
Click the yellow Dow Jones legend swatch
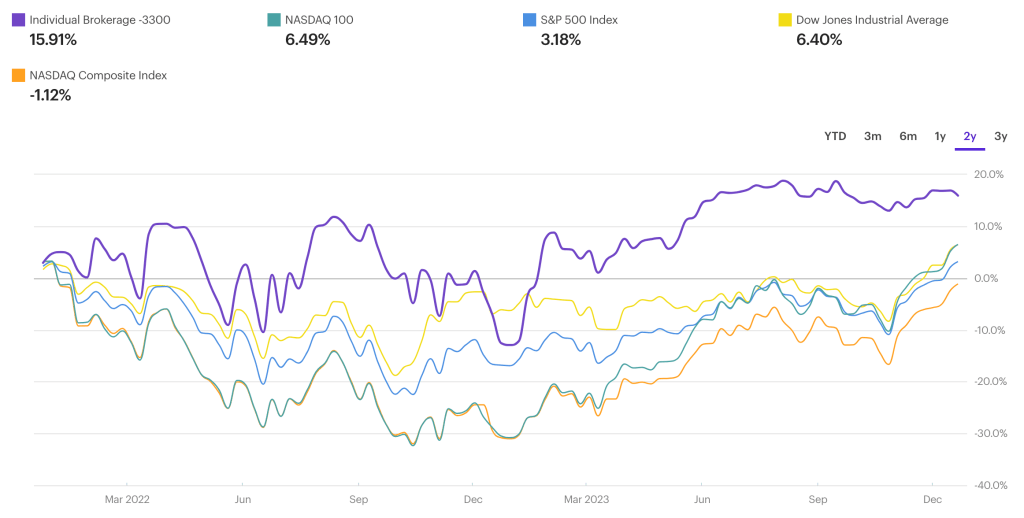[786, 19]
